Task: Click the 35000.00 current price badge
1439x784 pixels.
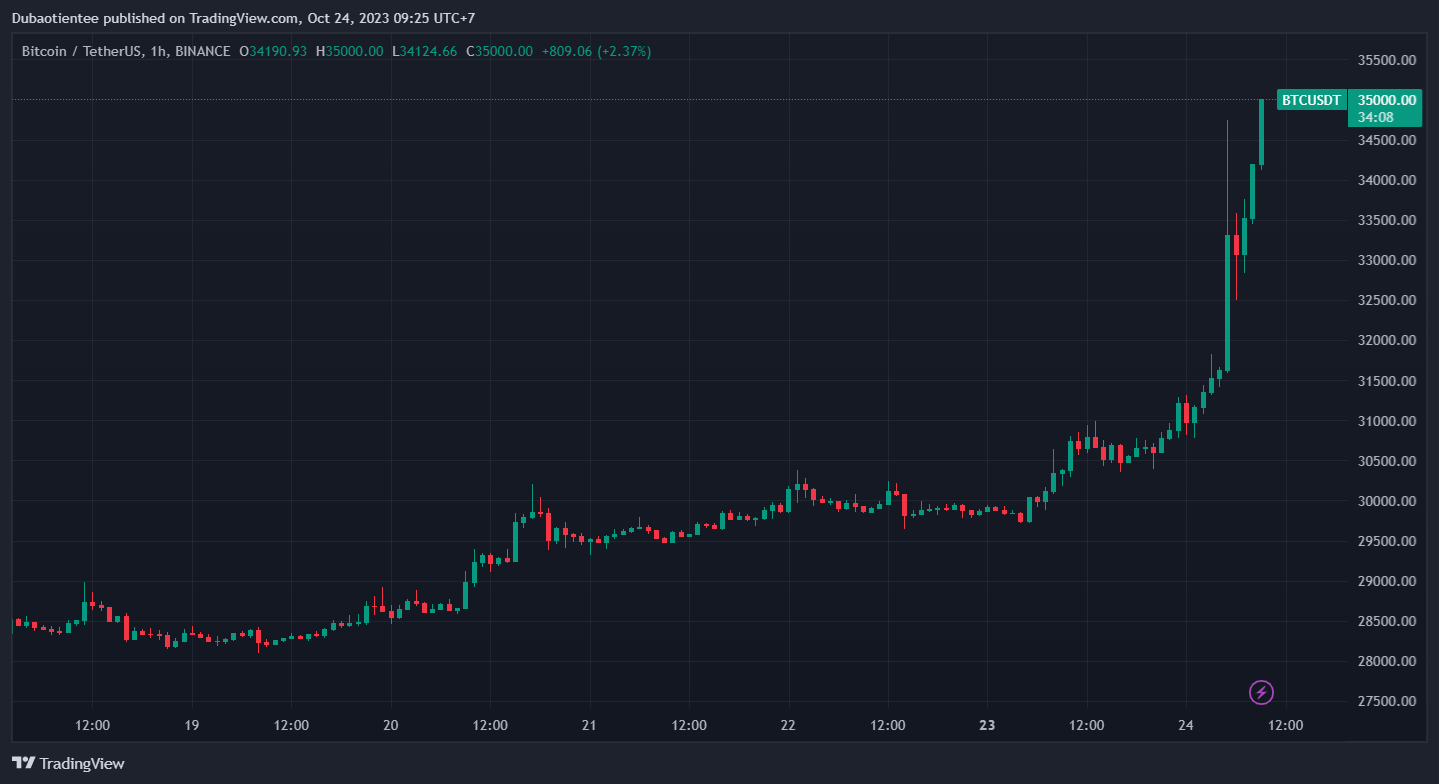Action: (1385, 100)
